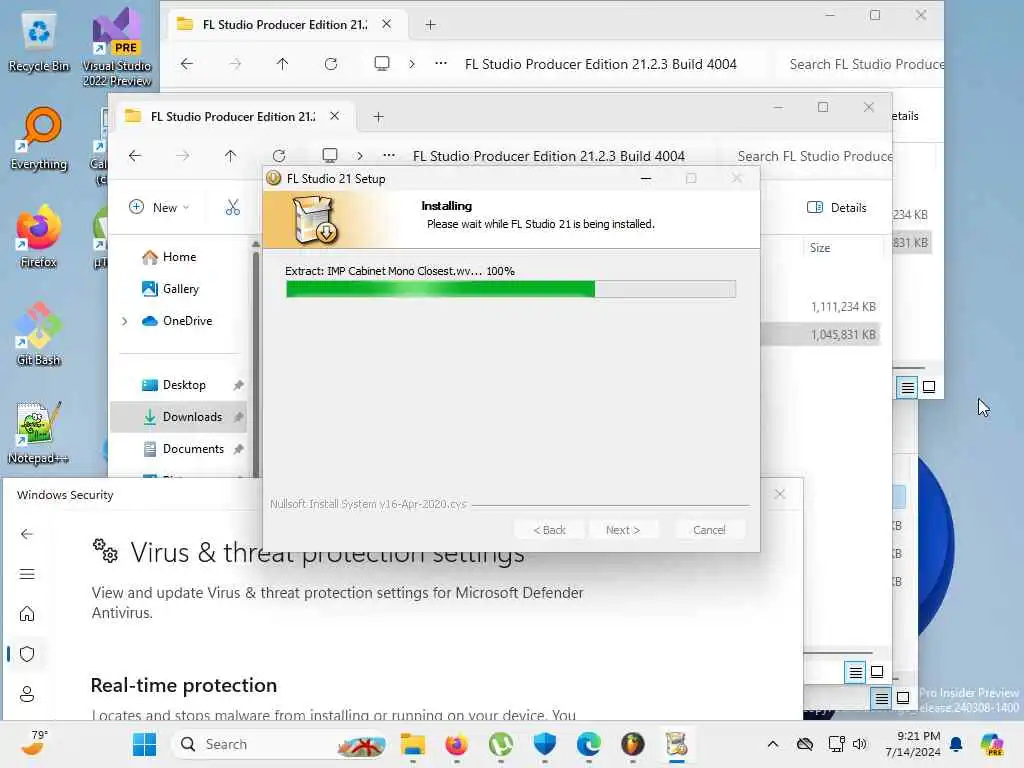Show hidden system tray icons chevron
Screen dimensions: 1024x768
773,744
